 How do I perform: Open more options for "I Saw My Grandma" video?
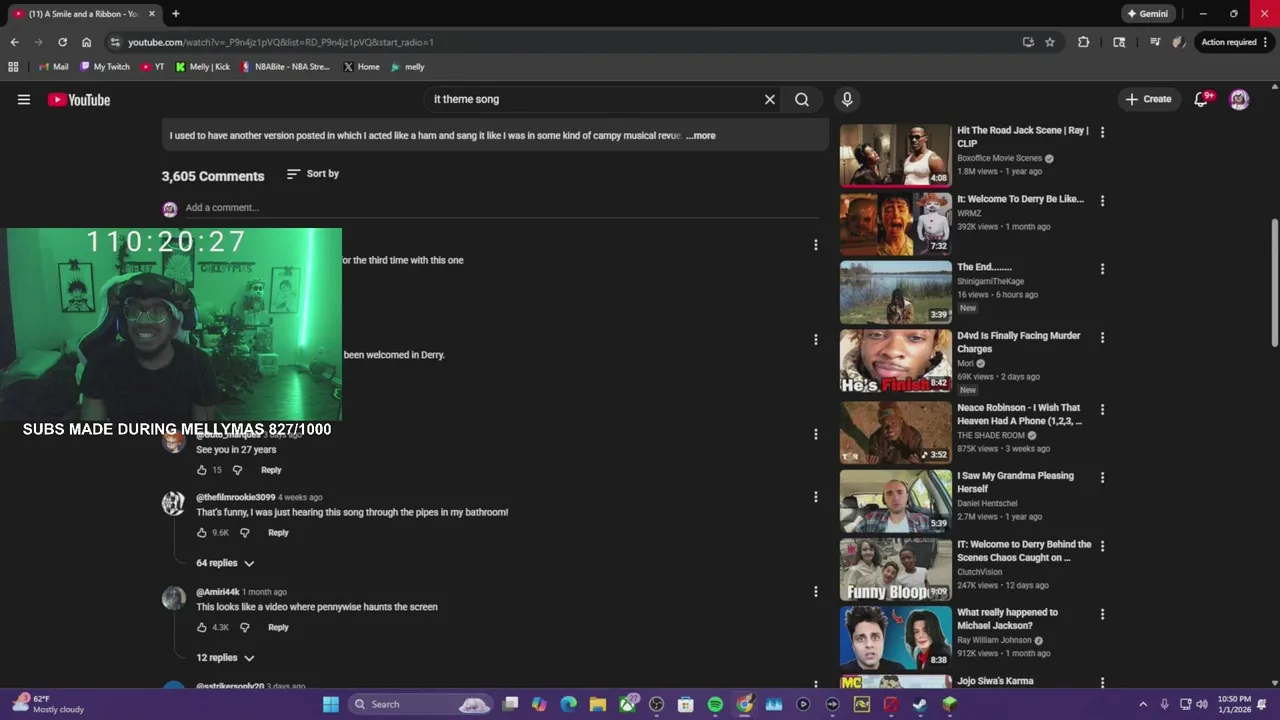point(1102,478)
